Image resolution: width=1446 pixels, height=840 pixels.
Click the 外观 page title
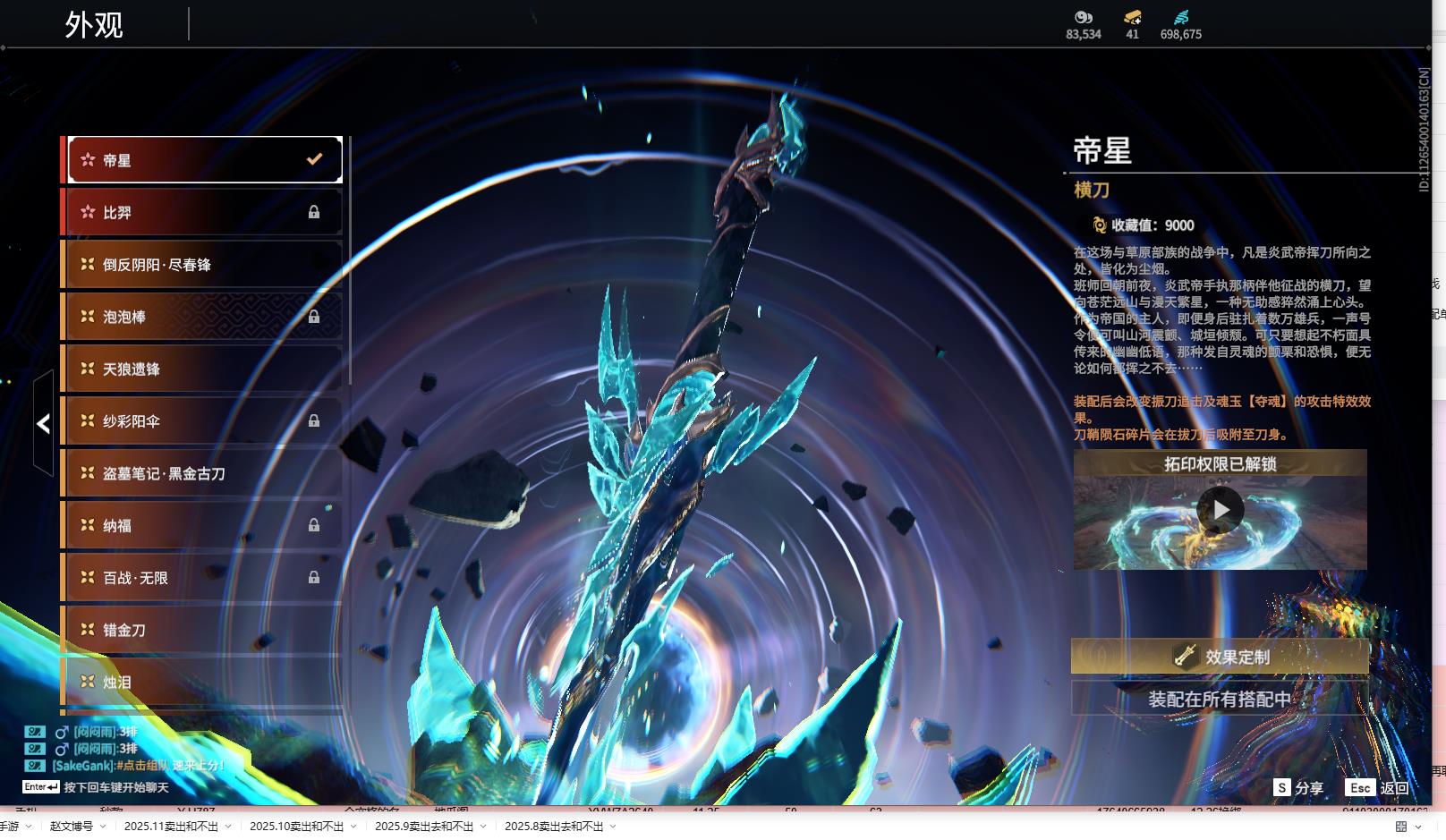pos(94,25)
